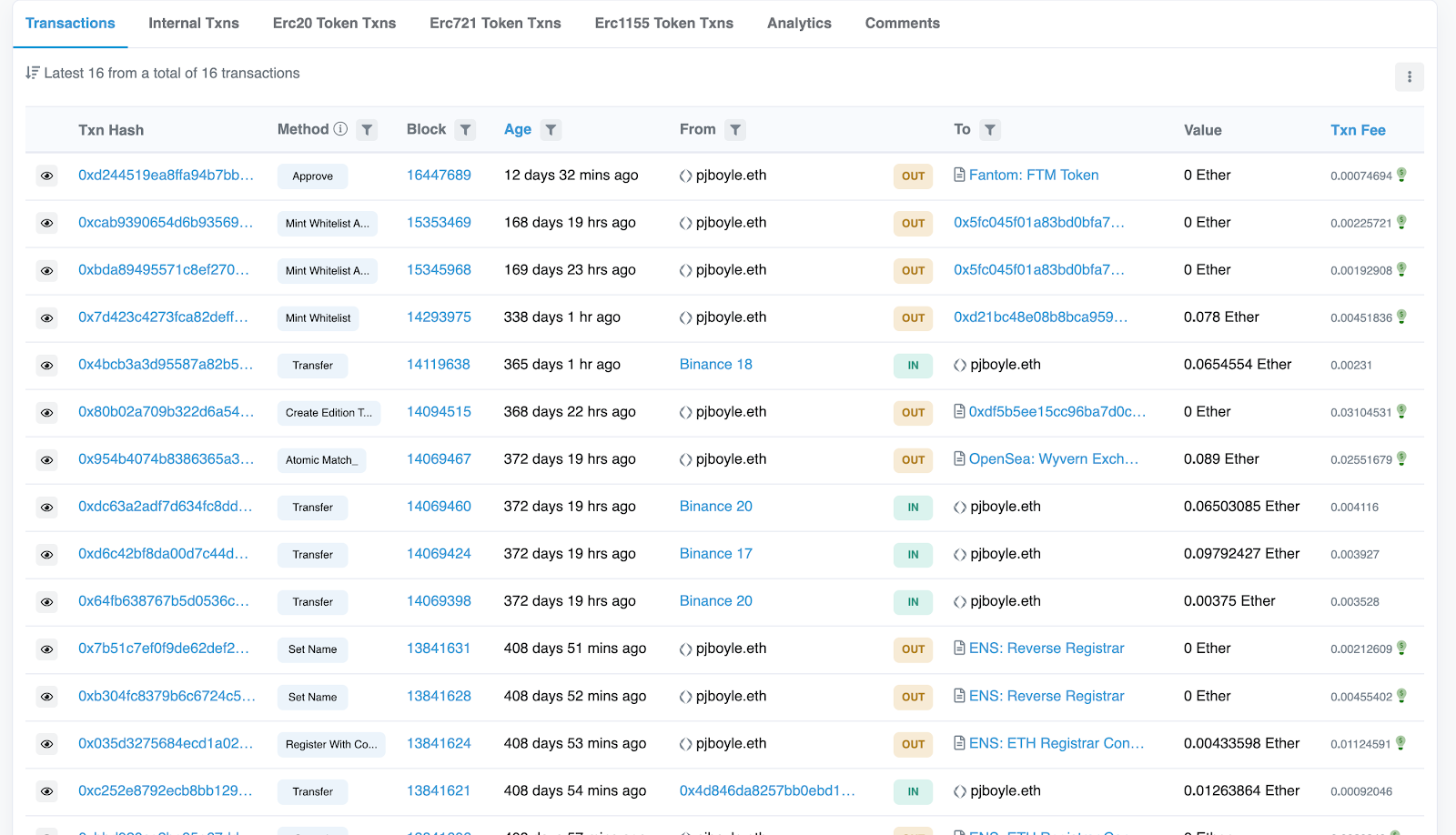Toggle eye preview for transaction 0x80b02a709b322d6a54
Viewport: 1456px width, 835px height.
46,412
